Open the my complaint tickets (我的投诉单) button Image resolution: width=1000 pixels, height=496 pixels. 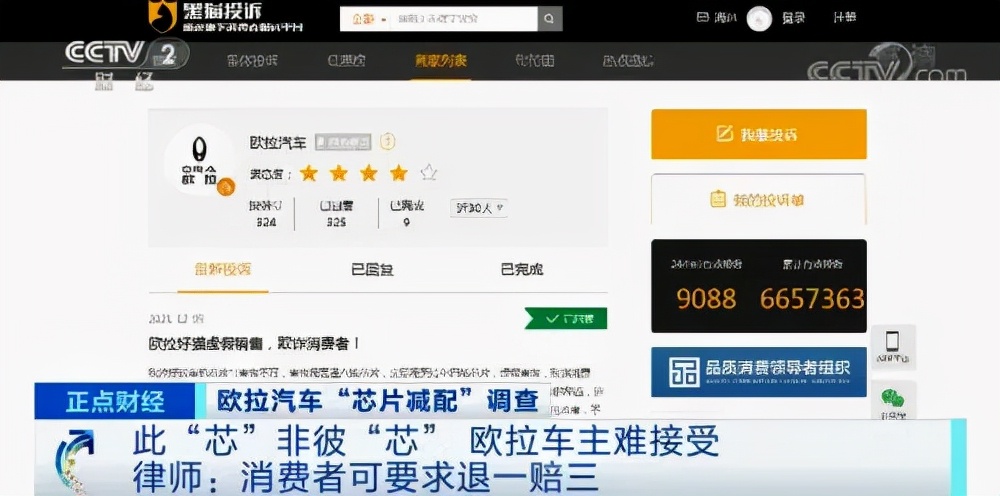tap(758, 200)
